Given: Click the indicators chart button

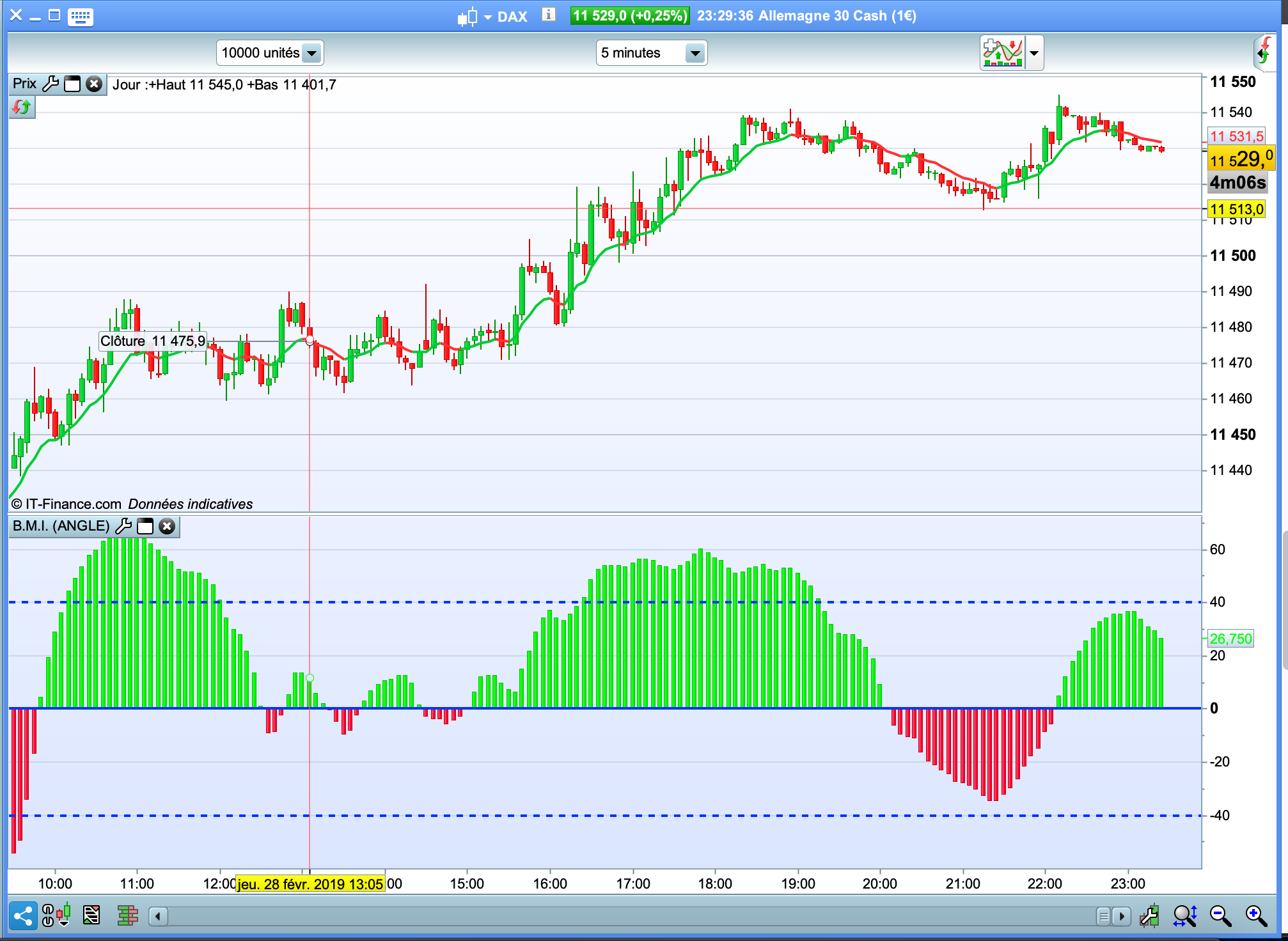Looking at the screenshot, I should (x=1002, y=53).
